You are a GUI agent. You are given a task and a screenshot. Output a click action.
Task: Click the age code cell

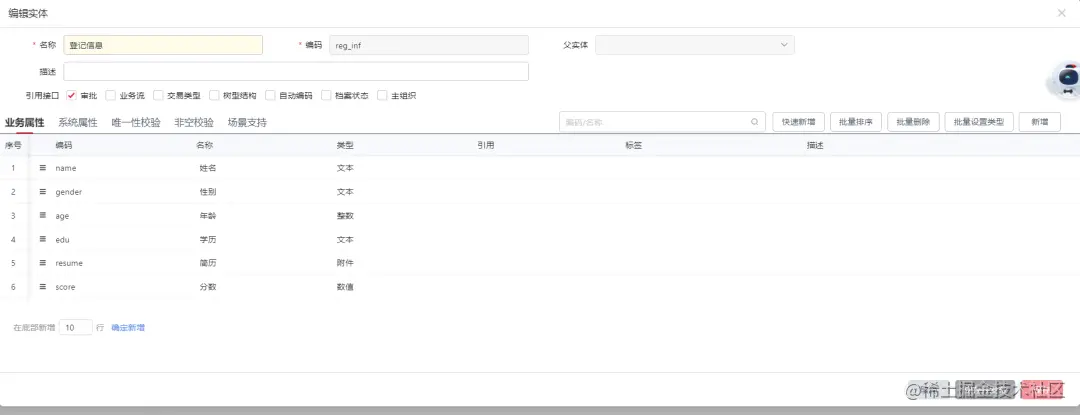pyautogui.click(x=63, y=216)
